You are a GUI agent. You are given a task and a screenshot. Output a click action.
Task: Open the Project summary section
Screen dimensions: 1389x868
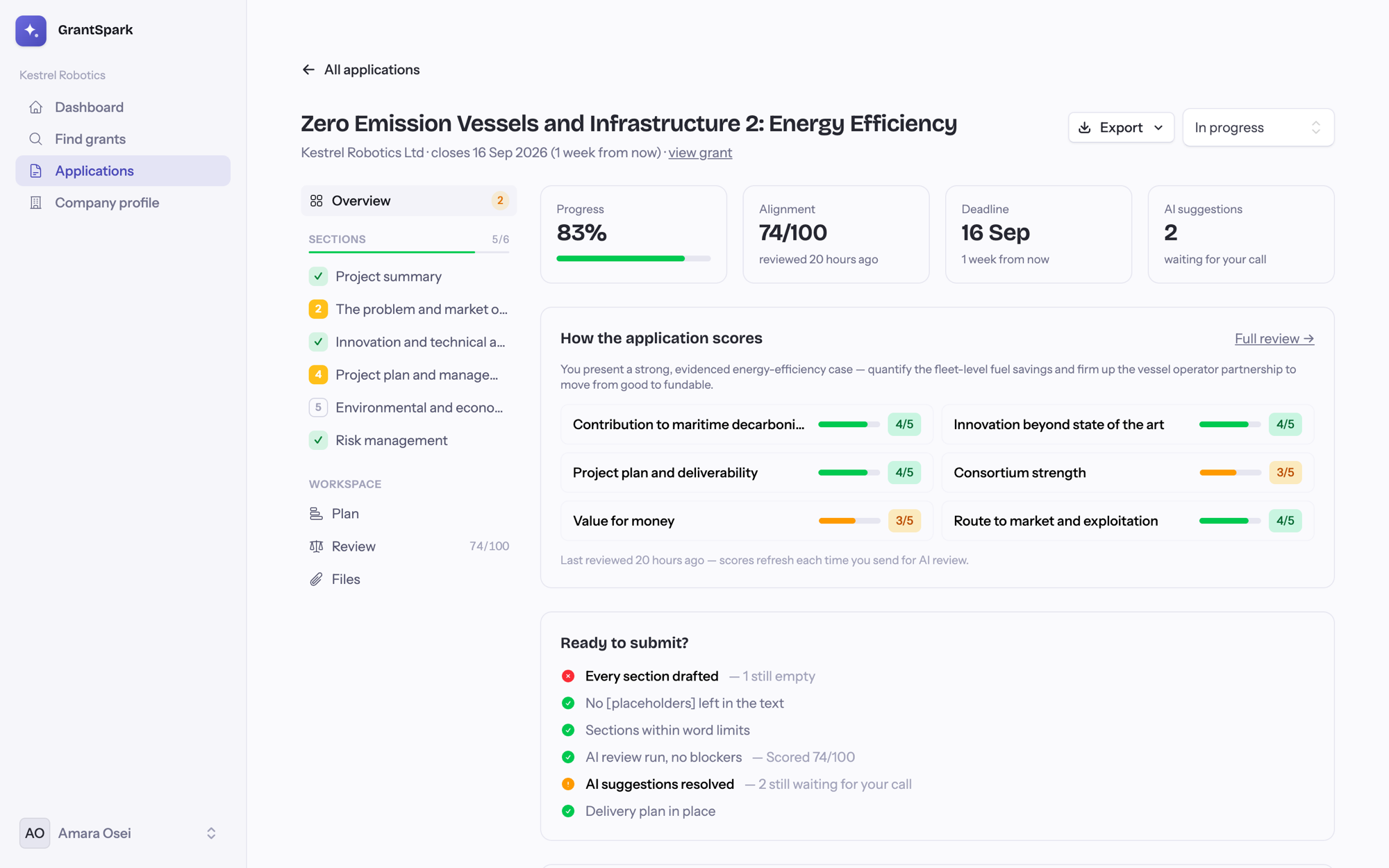tap(409, 276)
